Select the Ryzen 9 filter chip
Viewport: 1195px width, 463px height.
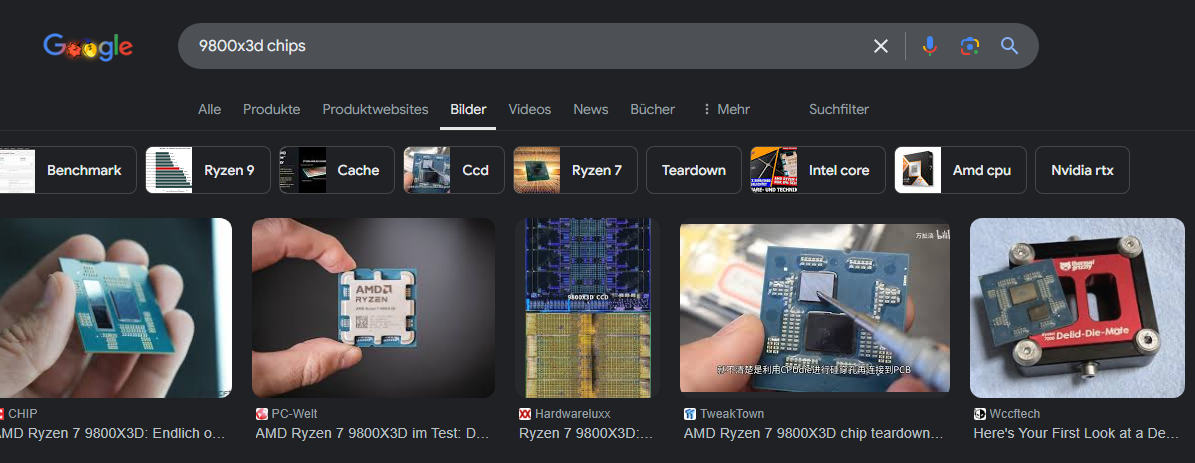[208, 170]
